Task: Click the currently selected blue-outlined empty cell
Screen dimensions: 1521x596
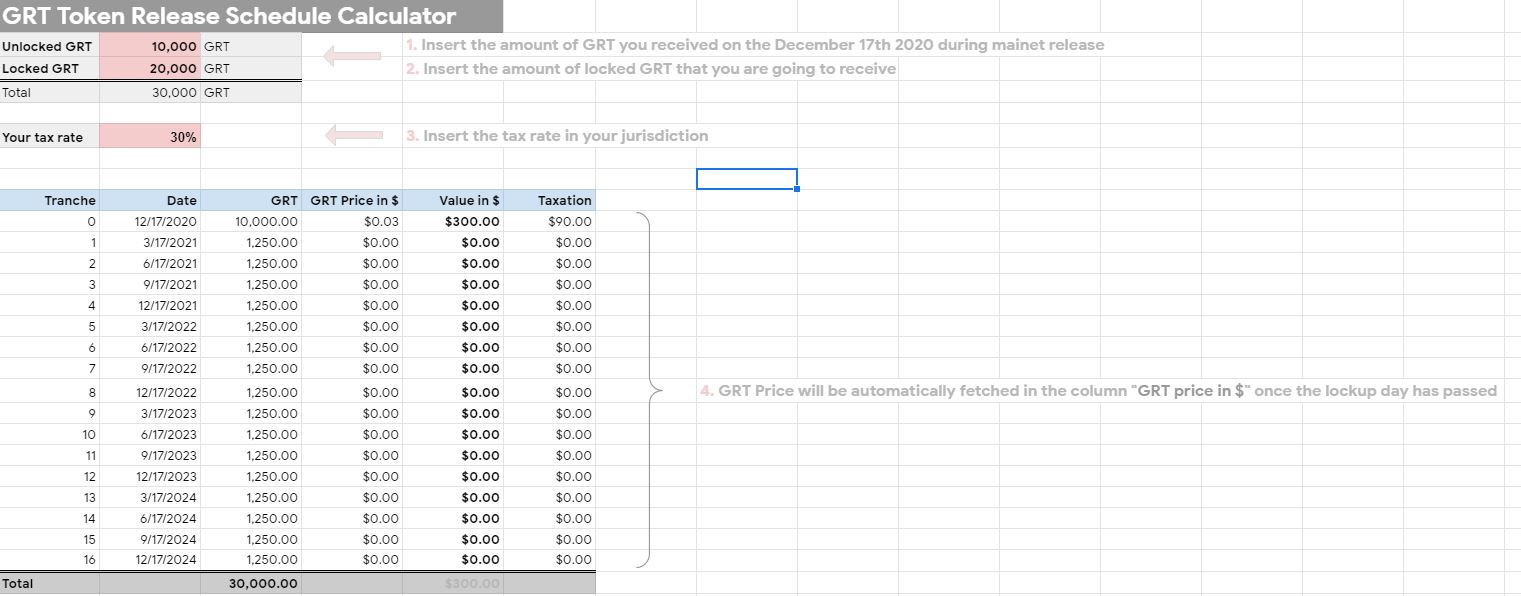Action: pos(746,179)
